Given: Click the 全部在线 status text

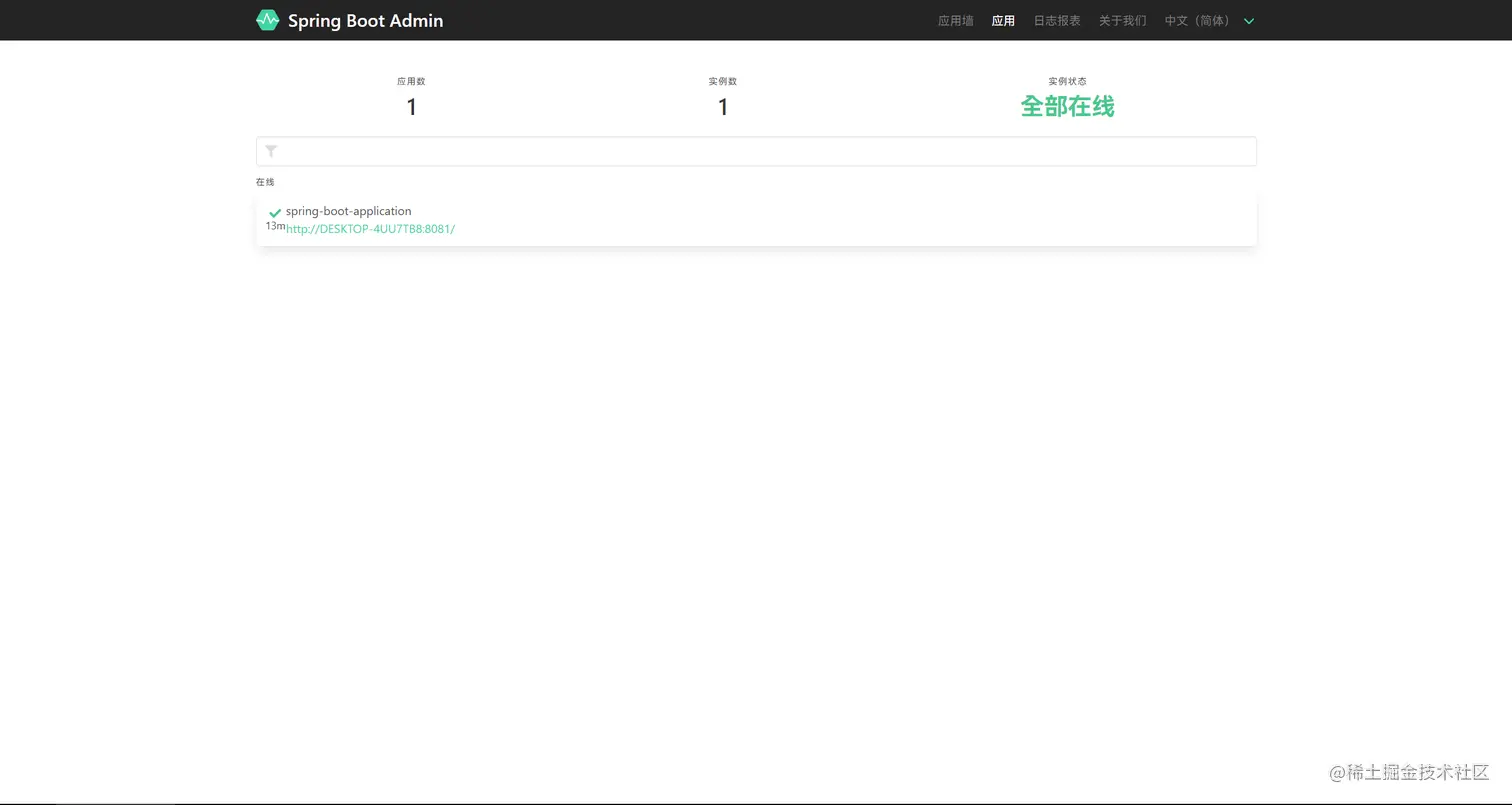Looking at the screenshot, I should point(1067,106).
